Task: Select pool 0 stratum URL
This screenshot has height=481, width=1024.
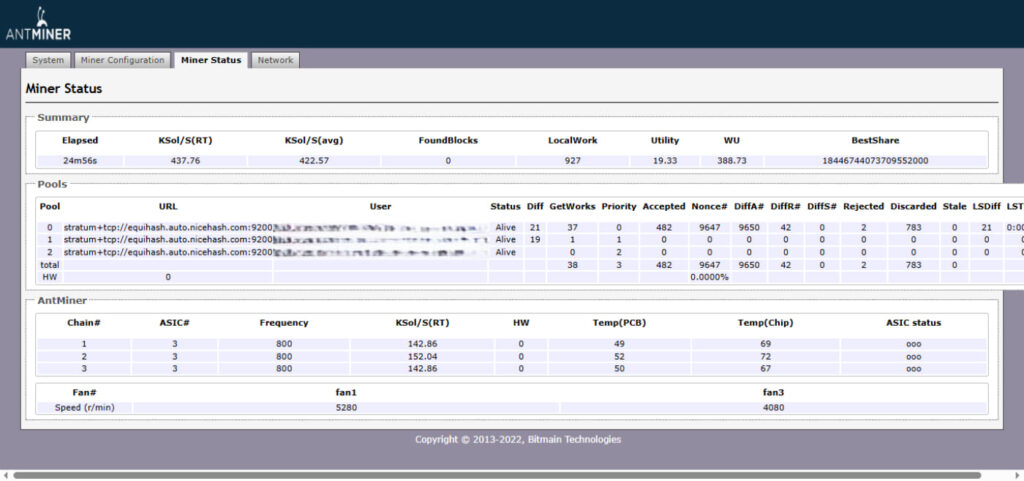Action: tap(168, 227)
